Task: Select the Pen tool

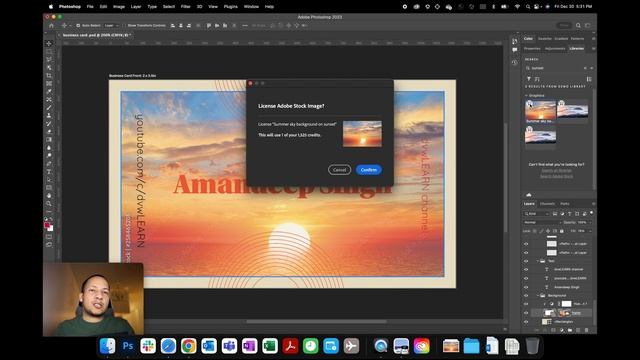Action: point(49,164)
